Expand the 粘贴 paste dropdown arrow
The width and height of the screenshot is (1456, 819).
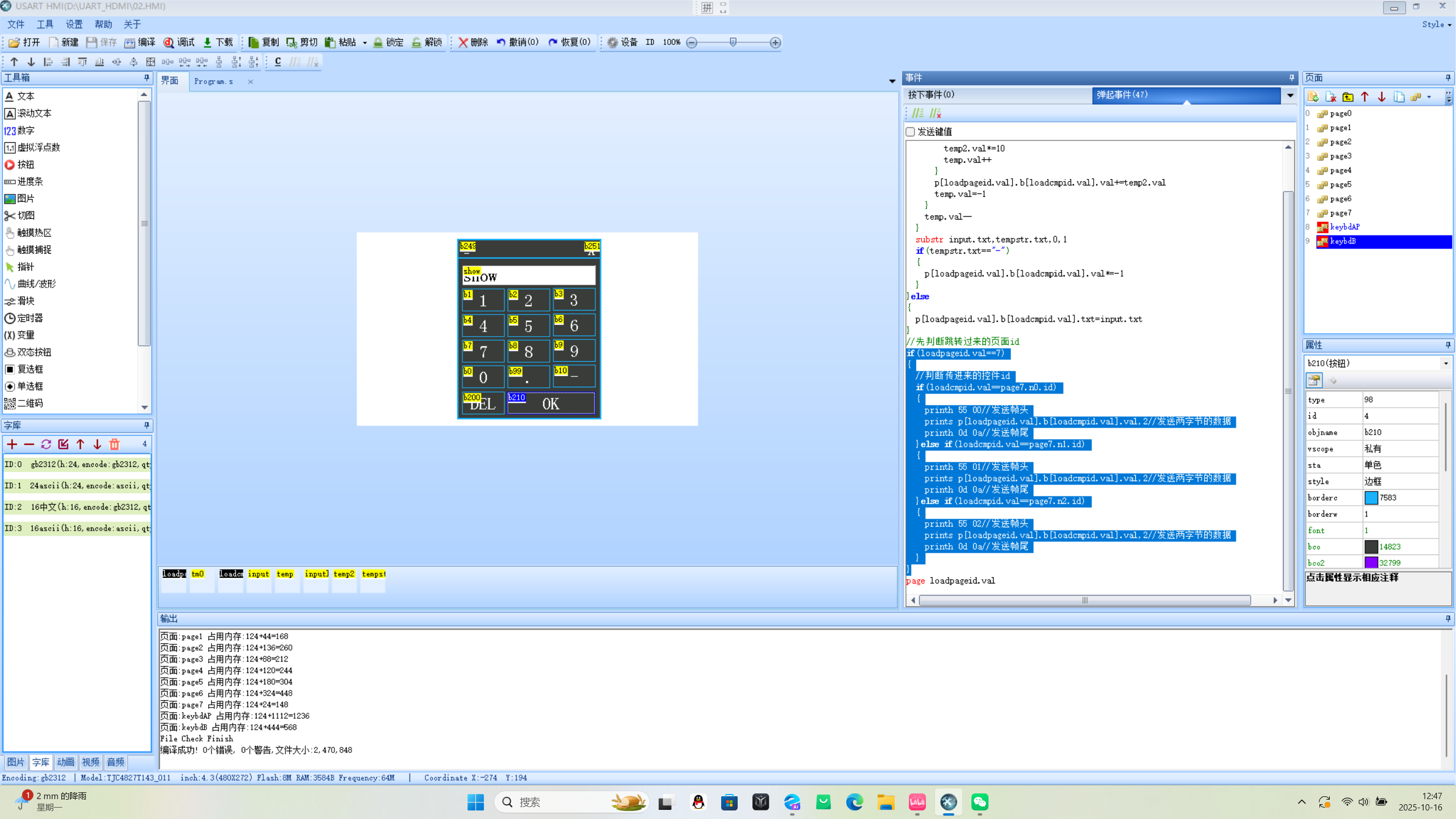365,43
